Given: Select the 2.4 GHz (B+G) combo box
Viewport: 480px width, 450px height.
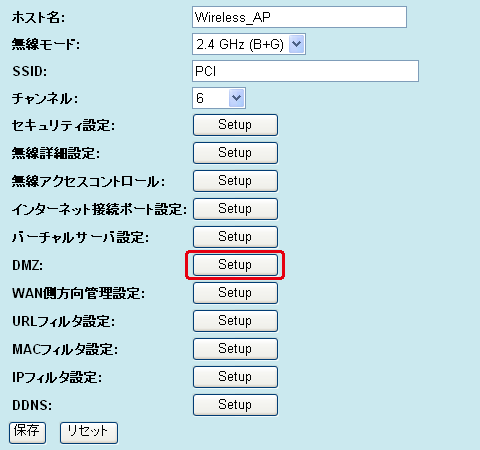Looking at the screenshot, I should coord(249,44).
